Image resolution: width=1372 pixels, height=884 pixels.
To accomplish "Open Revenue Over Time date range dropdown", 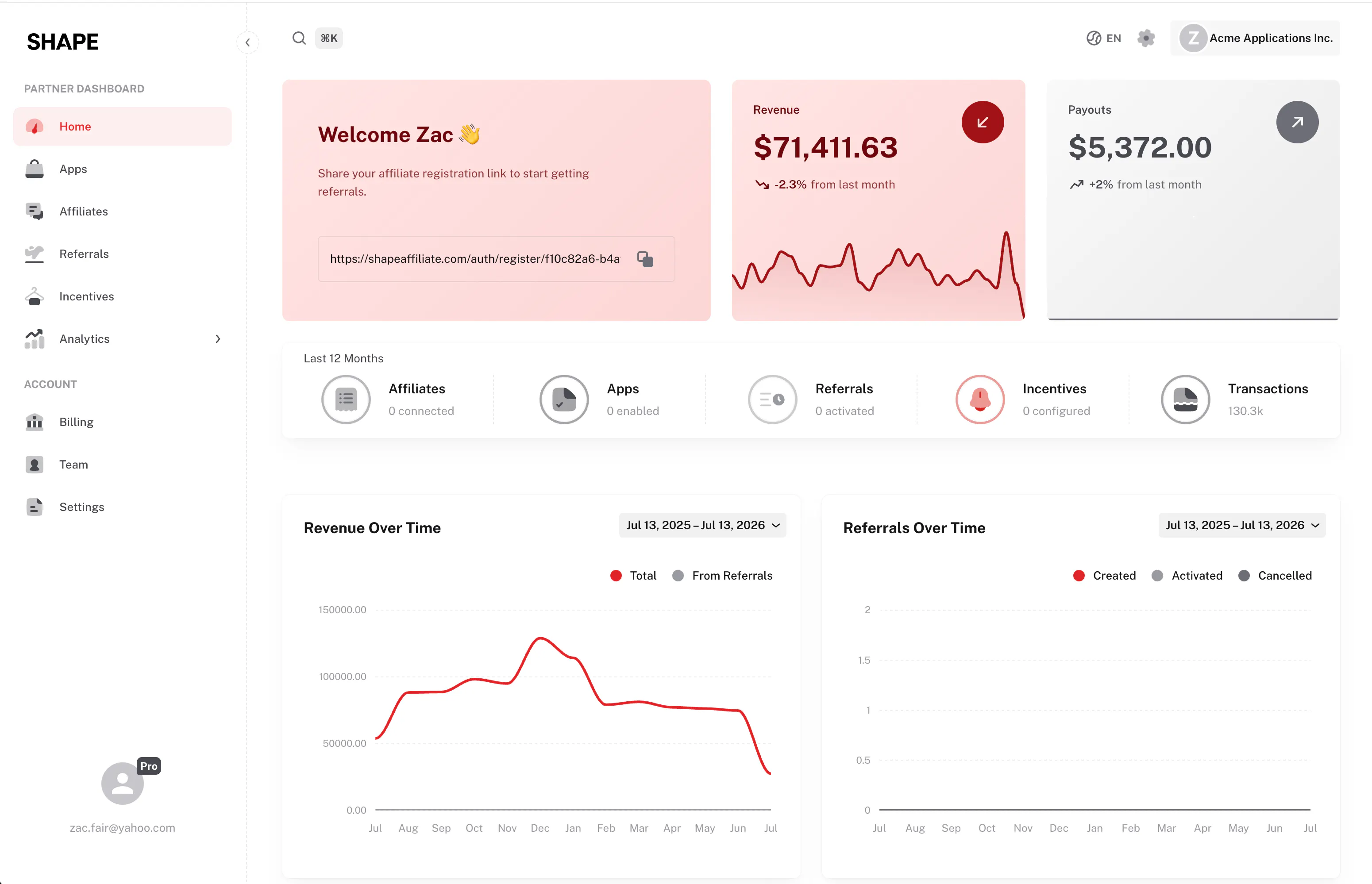I will click(702, 525).
